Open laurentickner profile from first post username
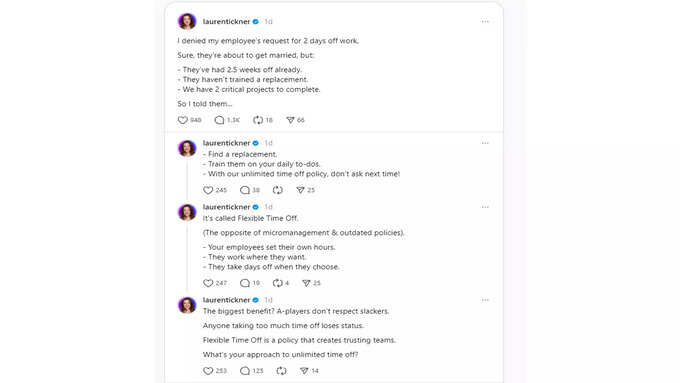Viewport: 680px width, 383px height. coord(226,22)
